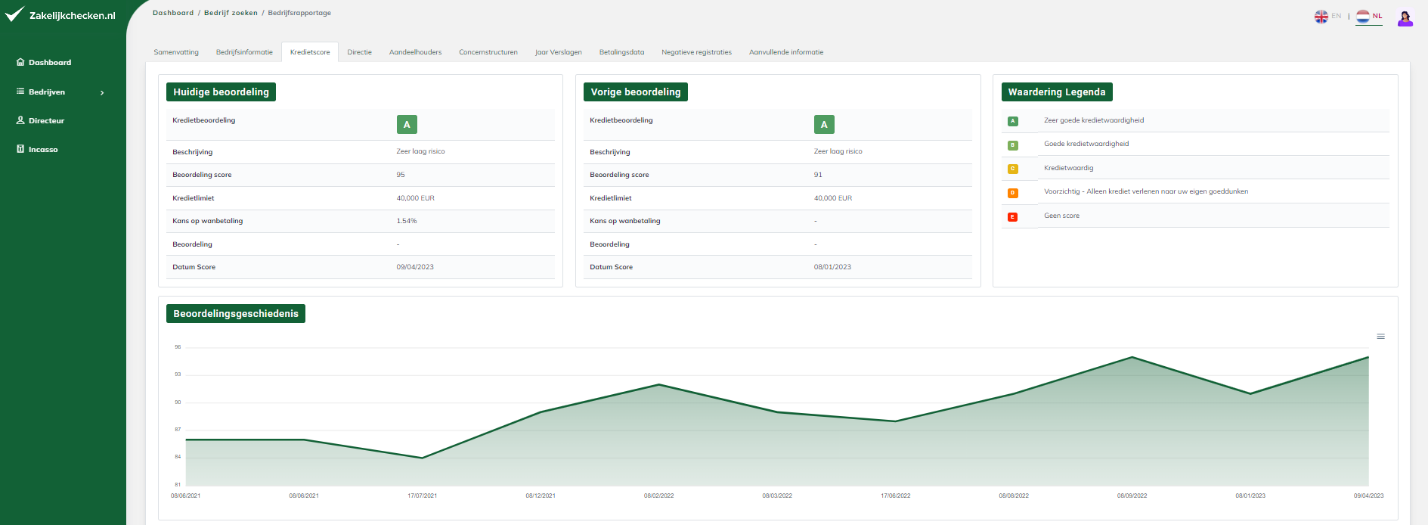Screen dimensions: 1428x525
Task: Show the Concernstructuren tab
Action: (x=488, y=51)
